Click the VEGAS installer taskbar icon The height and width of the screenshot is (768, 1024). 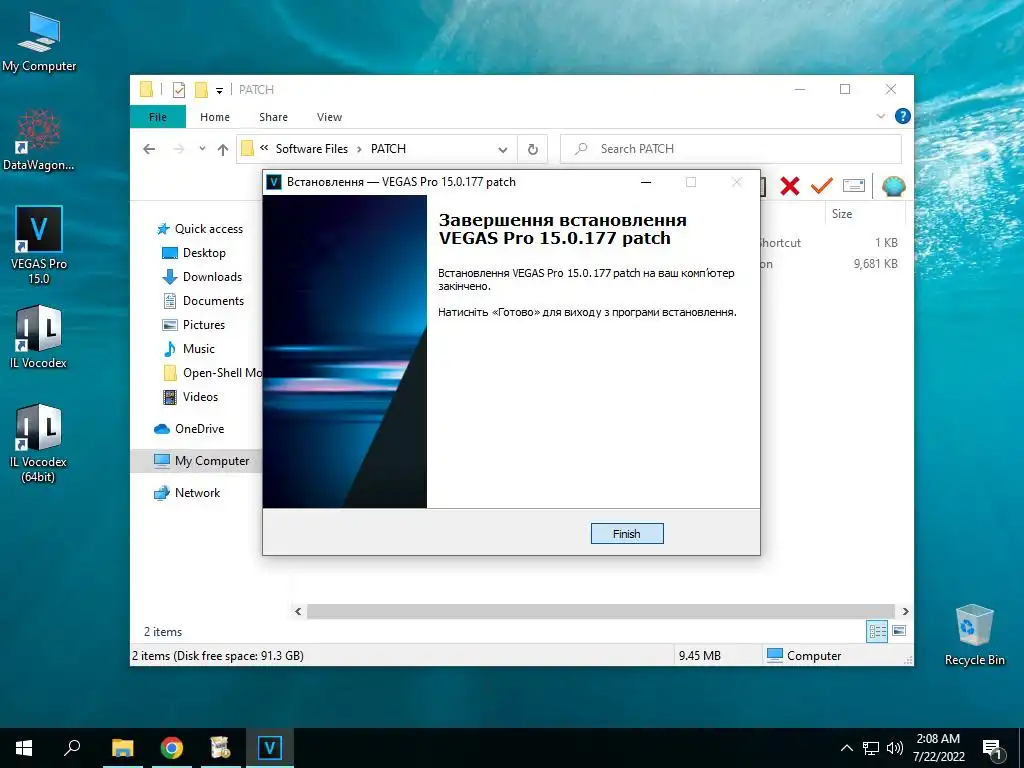coord(269,748)
